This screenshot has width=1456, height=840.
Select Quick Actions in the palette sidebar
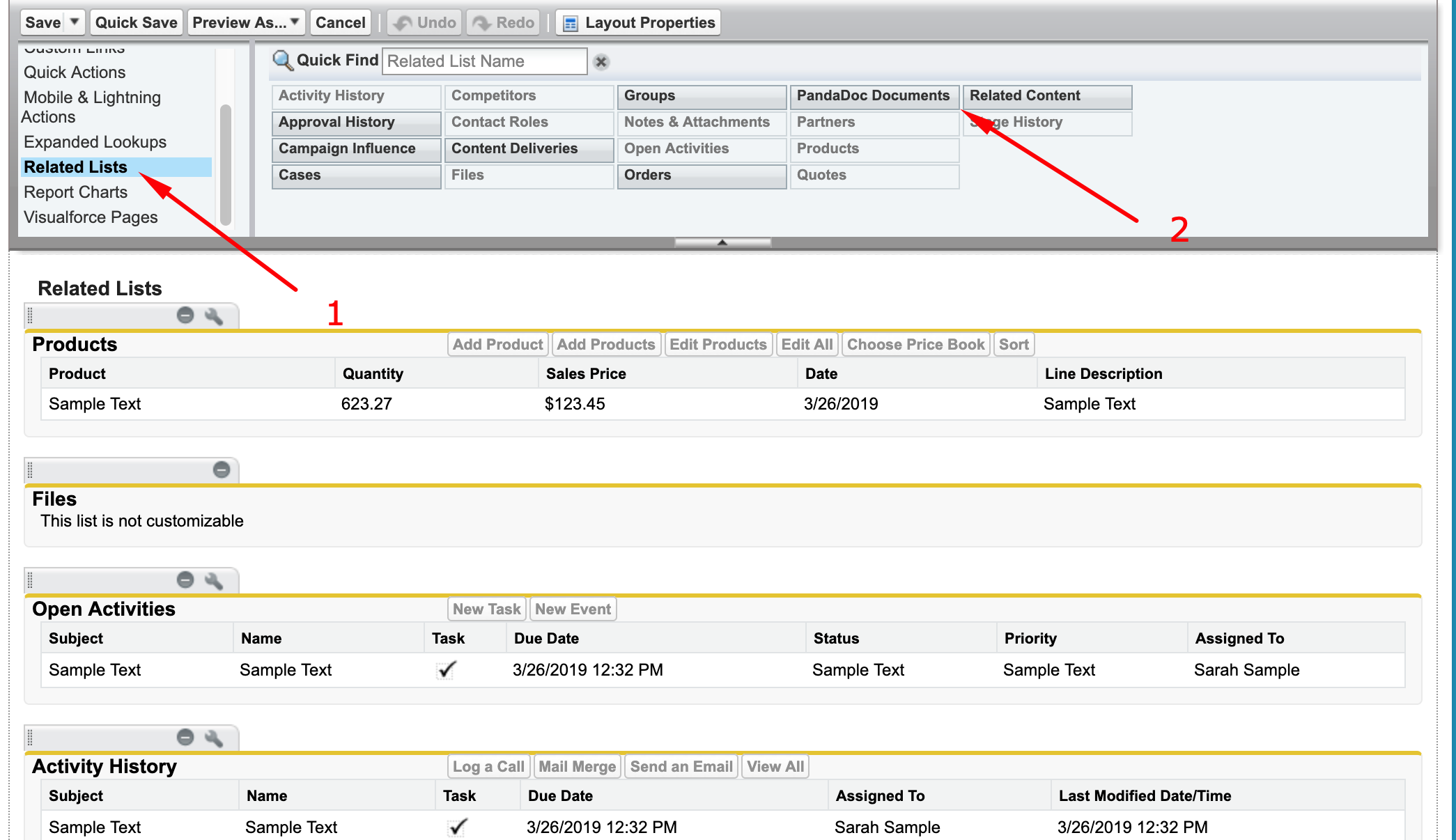coord(75,72)
